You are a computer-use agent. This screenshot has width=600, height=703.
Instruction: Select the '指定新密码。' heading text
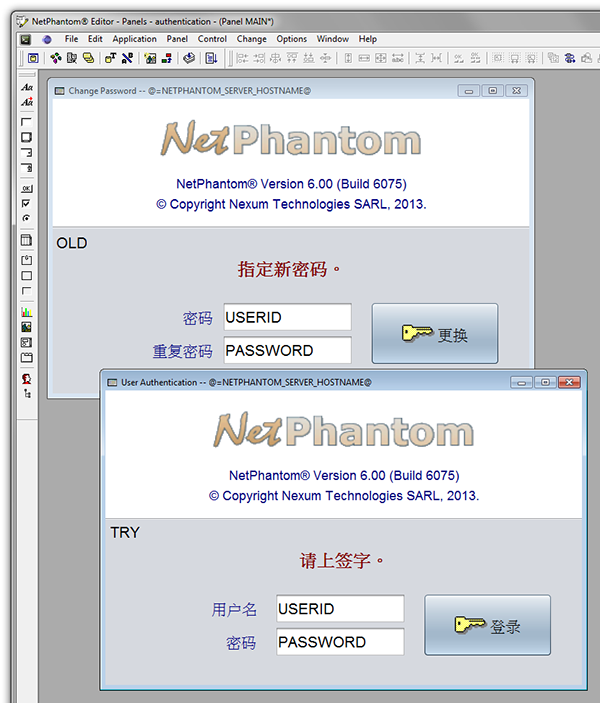point(289,269)
